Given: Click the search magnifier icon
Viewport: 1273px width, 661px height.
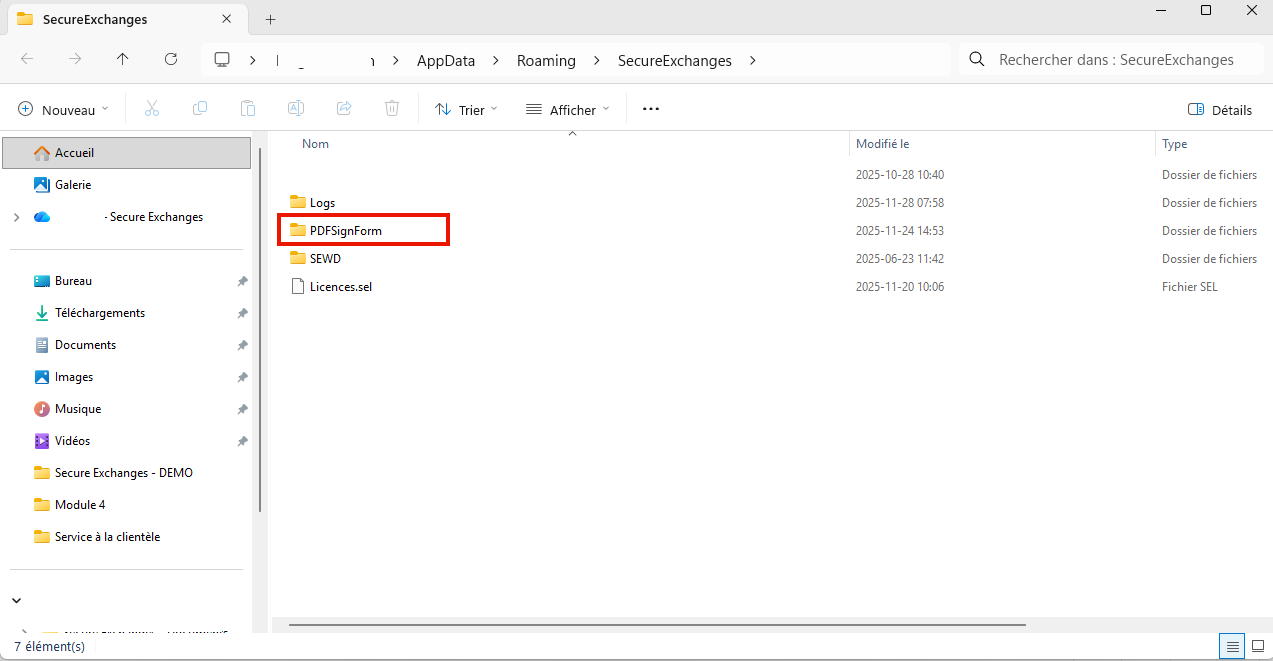Looking at the screenshot, I should click(977, 60).
